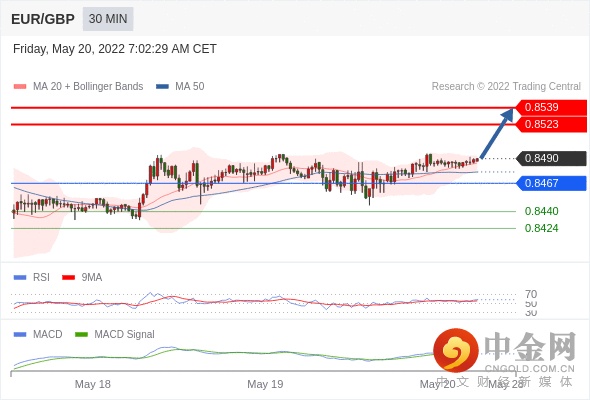Click the date 'Friday, May 20, 2022 7:02:29 AM CET'

click(115, 49)
